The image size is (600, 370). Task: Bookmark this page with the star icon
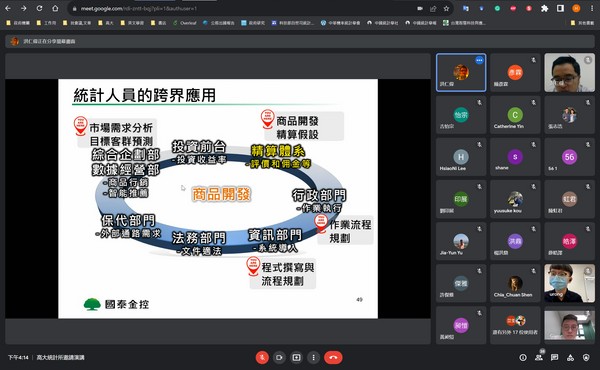click(446, 8)
